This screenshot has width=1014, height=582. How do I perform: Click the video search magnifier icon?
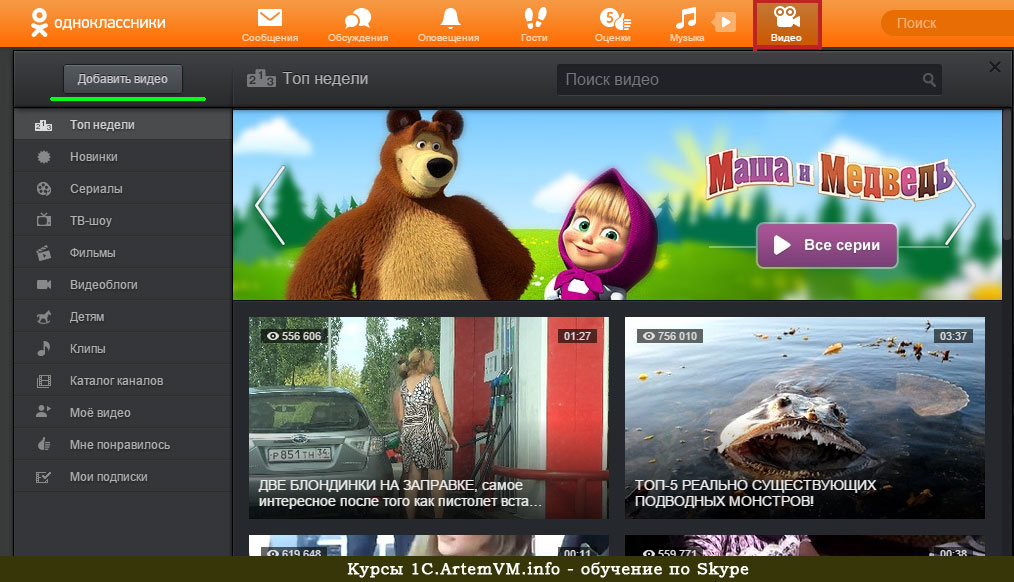pos(929,80)
